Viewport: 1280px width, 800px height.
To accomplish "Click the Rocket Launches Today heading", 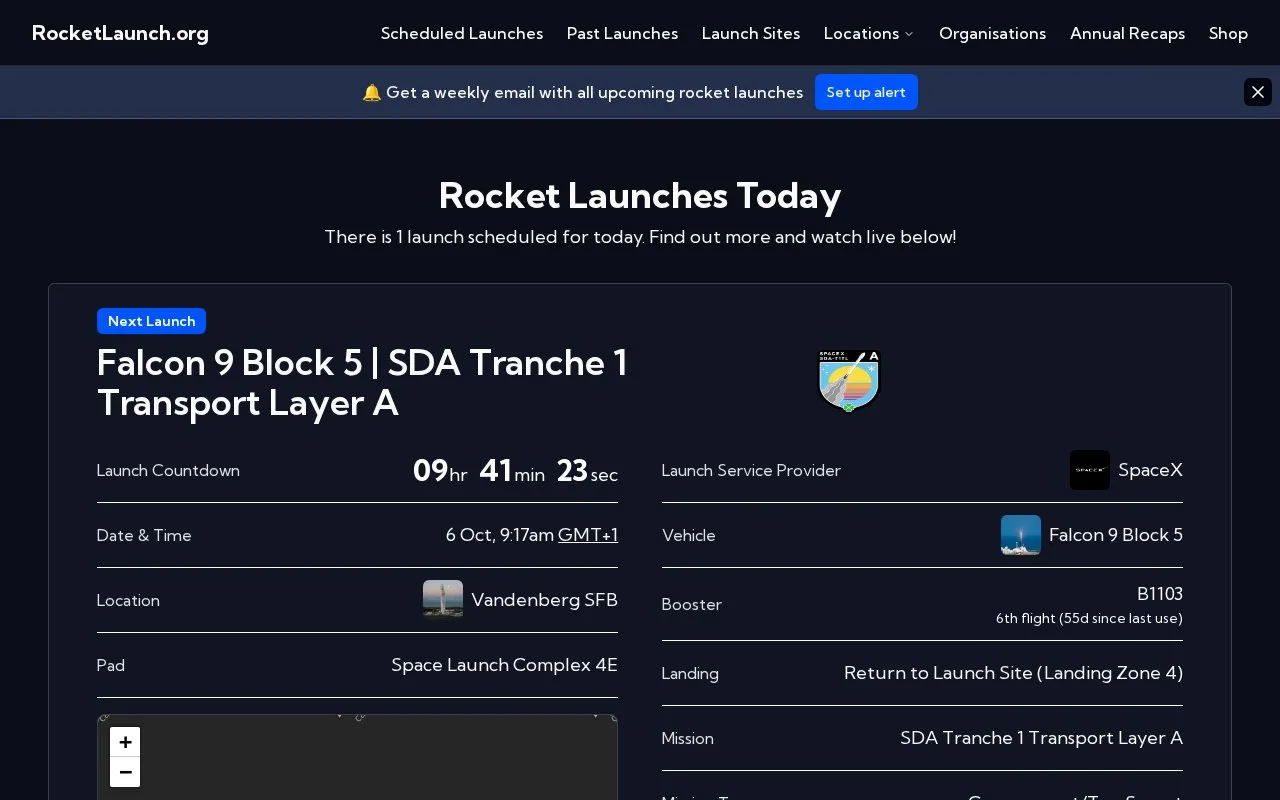I will [x=640, y=195].
